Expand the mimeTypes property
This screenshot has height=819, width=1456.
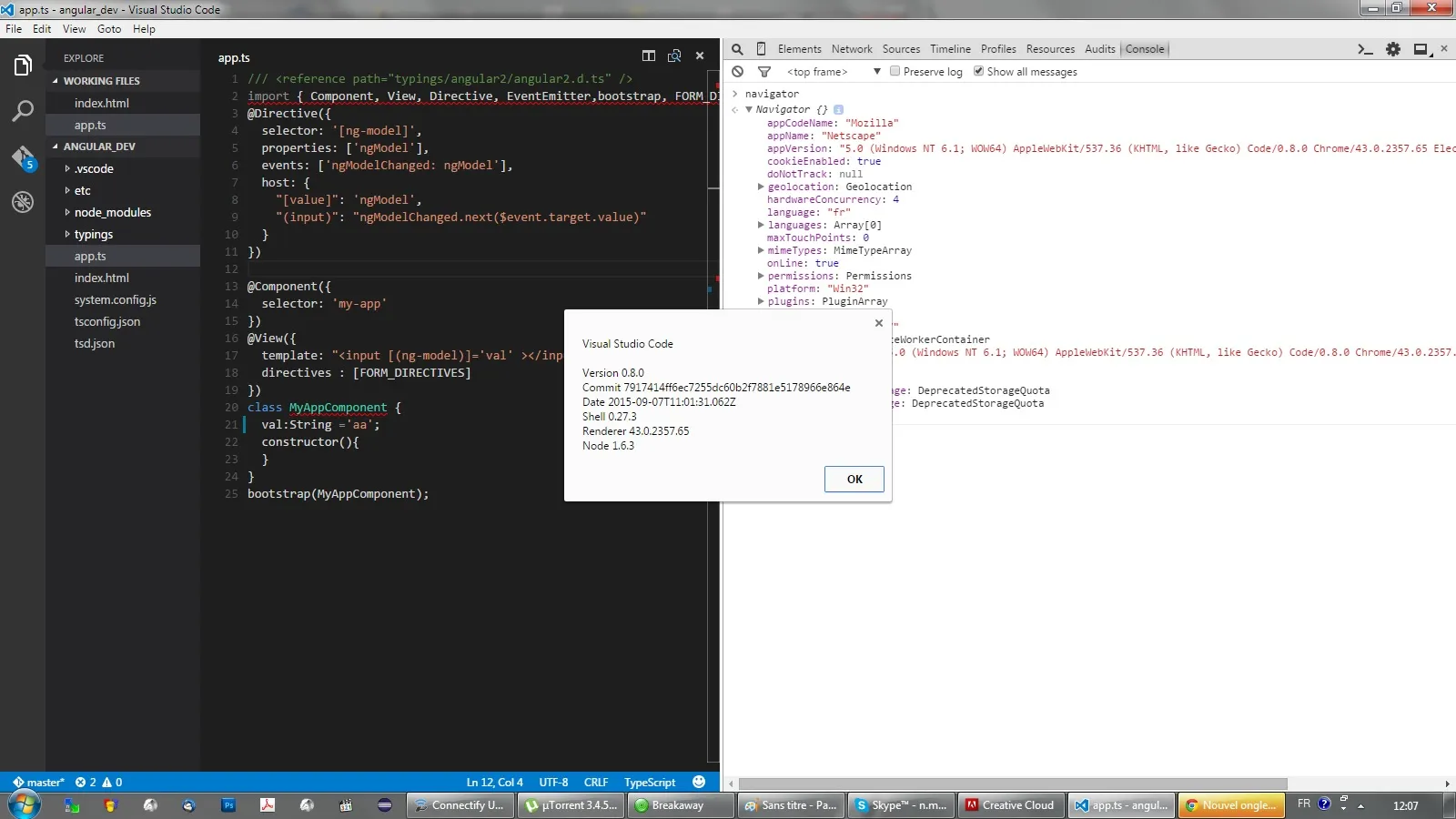[x=761, y=250]
